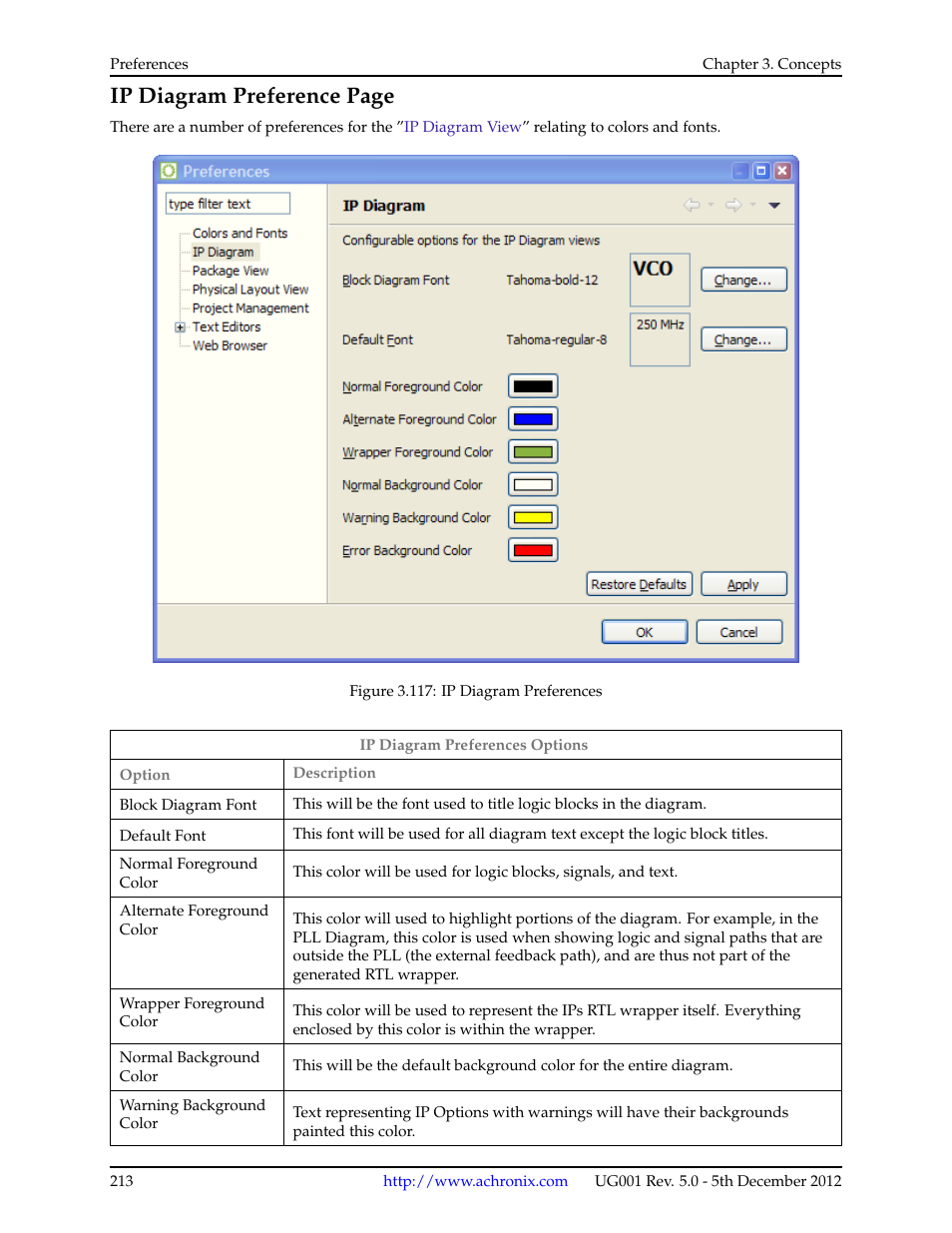Click the forward navigation arrow in IP Diagram header
Screen dimensions: 952x1233
click(732, 204)
